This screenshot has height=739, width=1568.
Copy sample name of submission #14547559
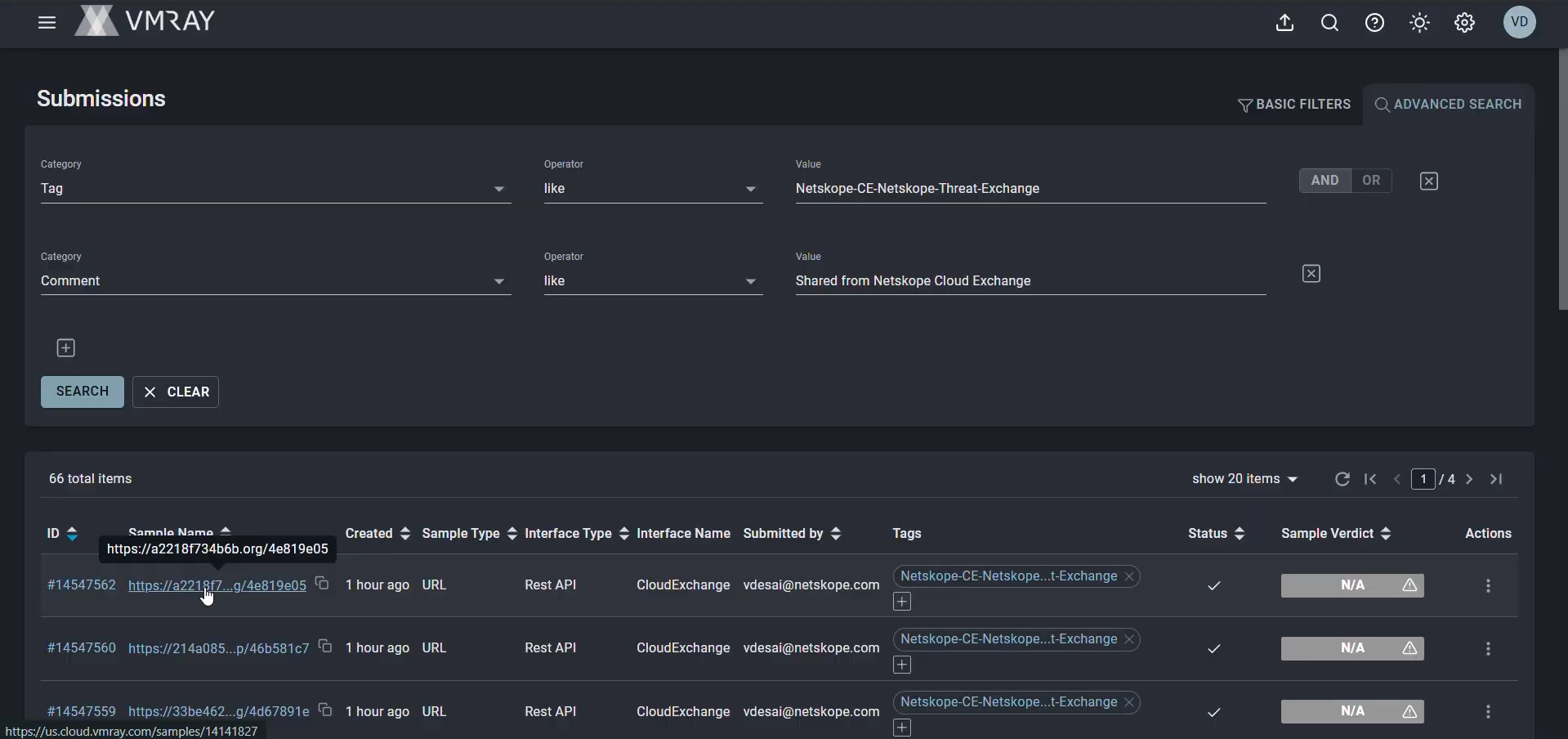[x=325, y=710]
